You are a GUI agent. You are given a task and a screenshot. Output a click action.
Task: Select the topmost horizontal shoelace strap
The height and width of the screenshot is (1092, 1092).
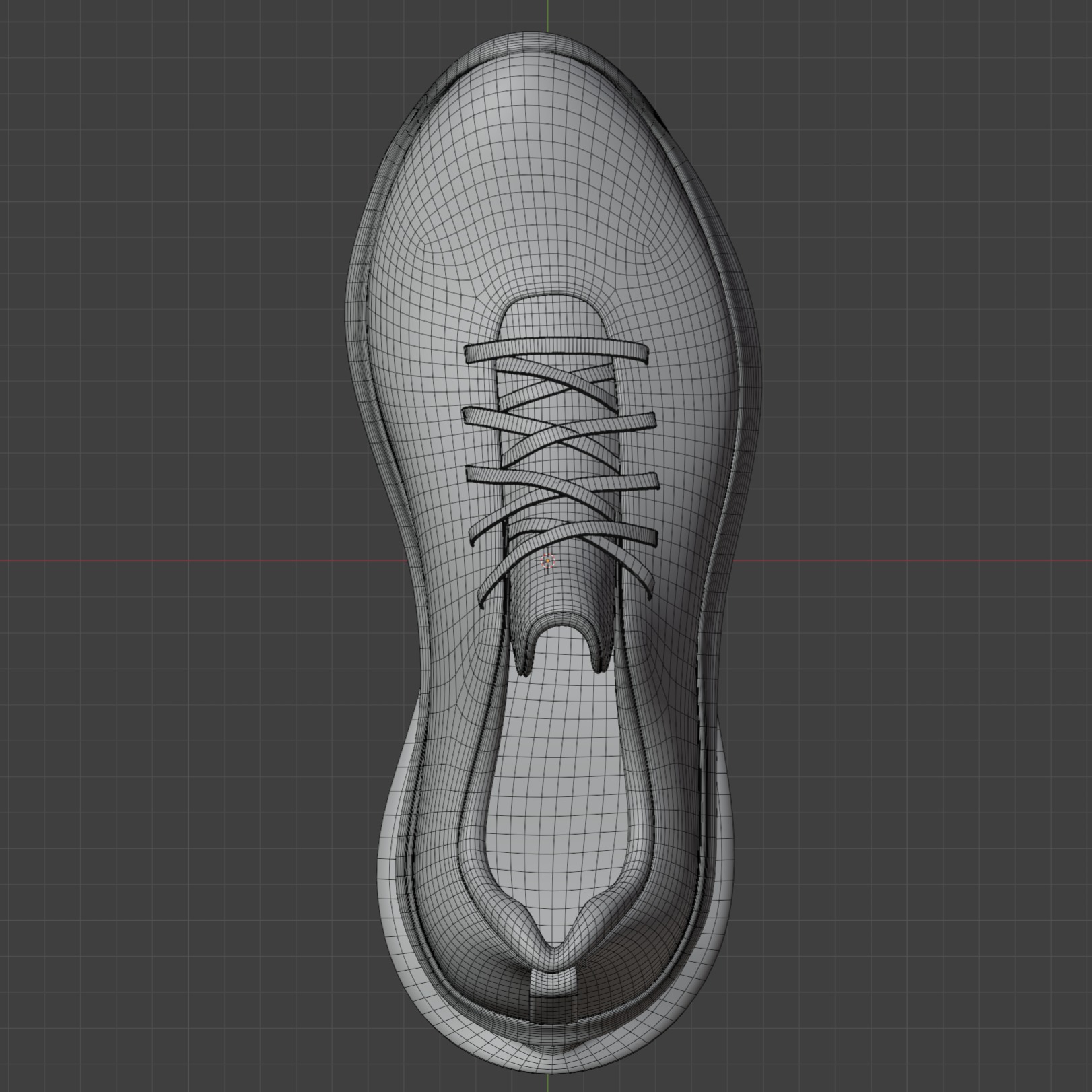pos(557,351)
